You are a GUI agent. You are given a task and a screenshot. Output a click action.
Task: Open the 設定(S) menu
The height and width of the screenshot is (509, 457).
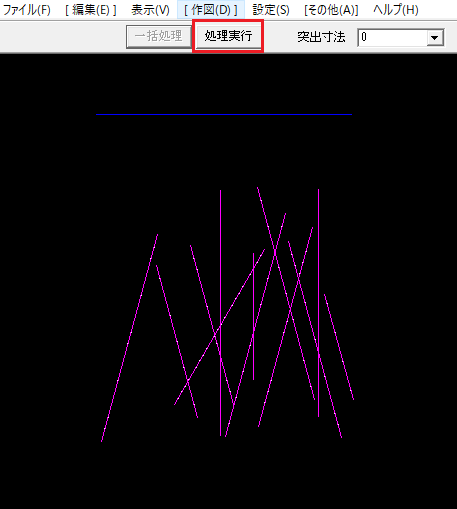coord(271,10)
